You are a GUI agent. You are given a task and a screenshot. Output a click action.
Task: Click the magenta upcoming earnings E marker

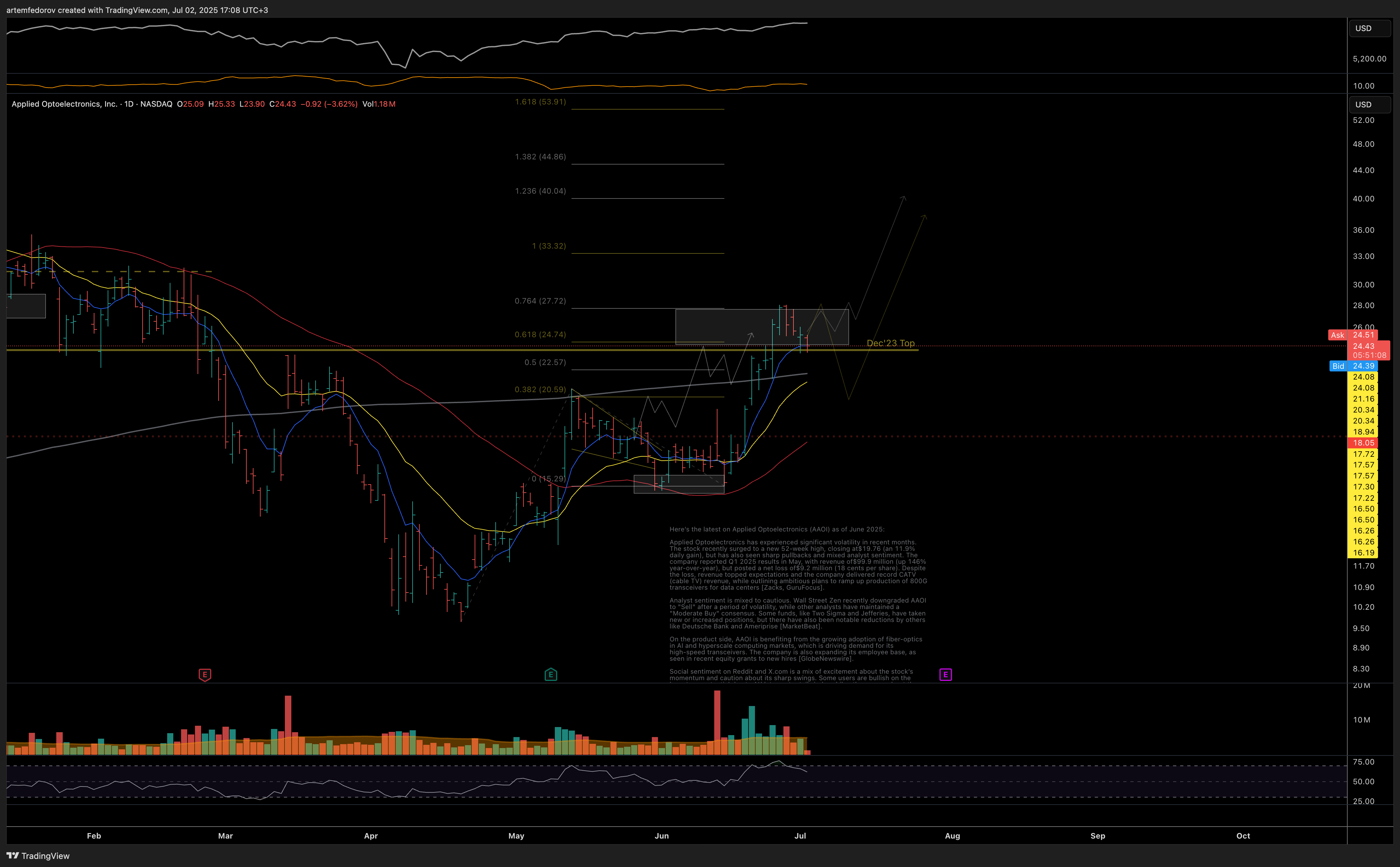(x=946, y=675)
